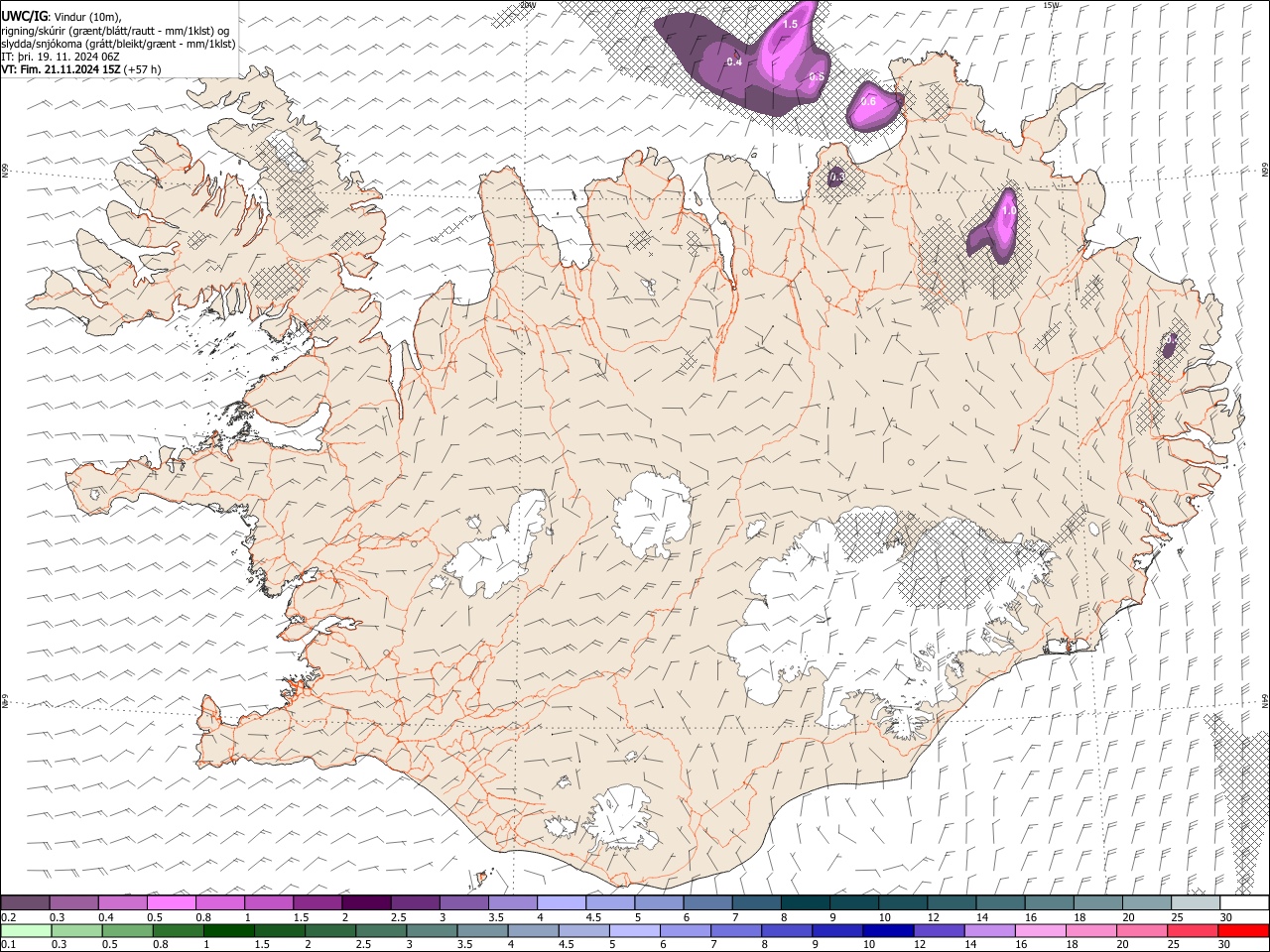The width and height of the screenshot is (1270, 952).
Task: Click the darkest green 1 swatch in the lower scale
Action: (228, 930)
